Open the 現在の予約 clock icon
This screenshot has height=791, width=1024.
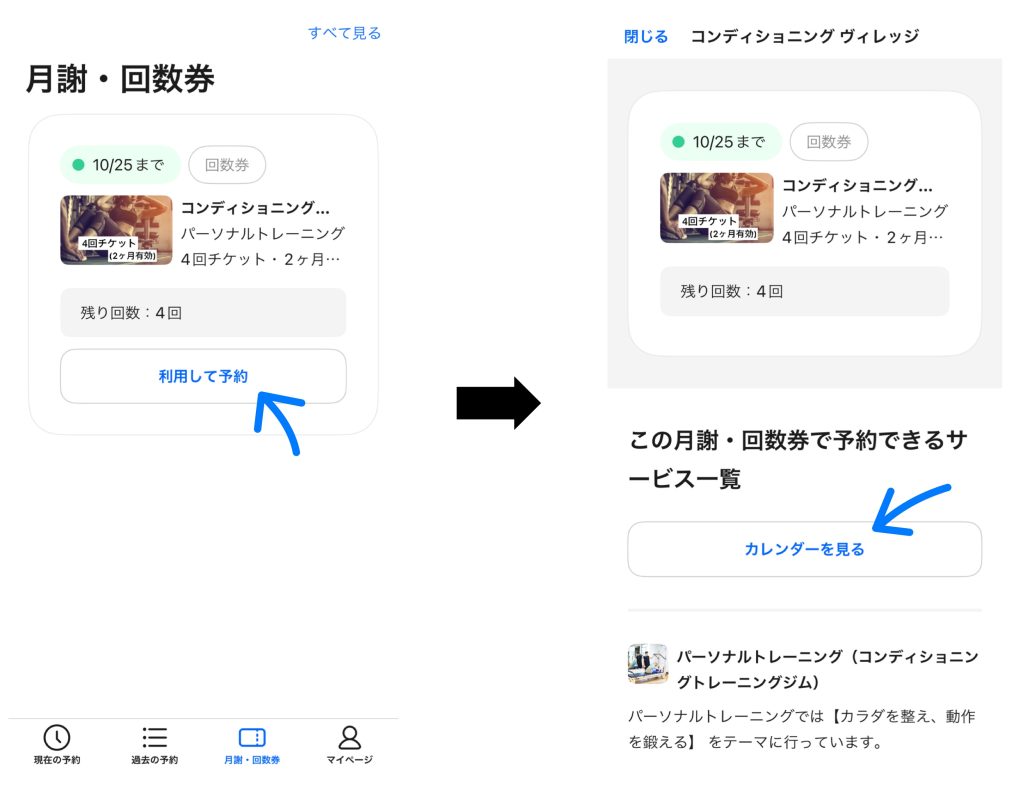(x=57, y=737)
